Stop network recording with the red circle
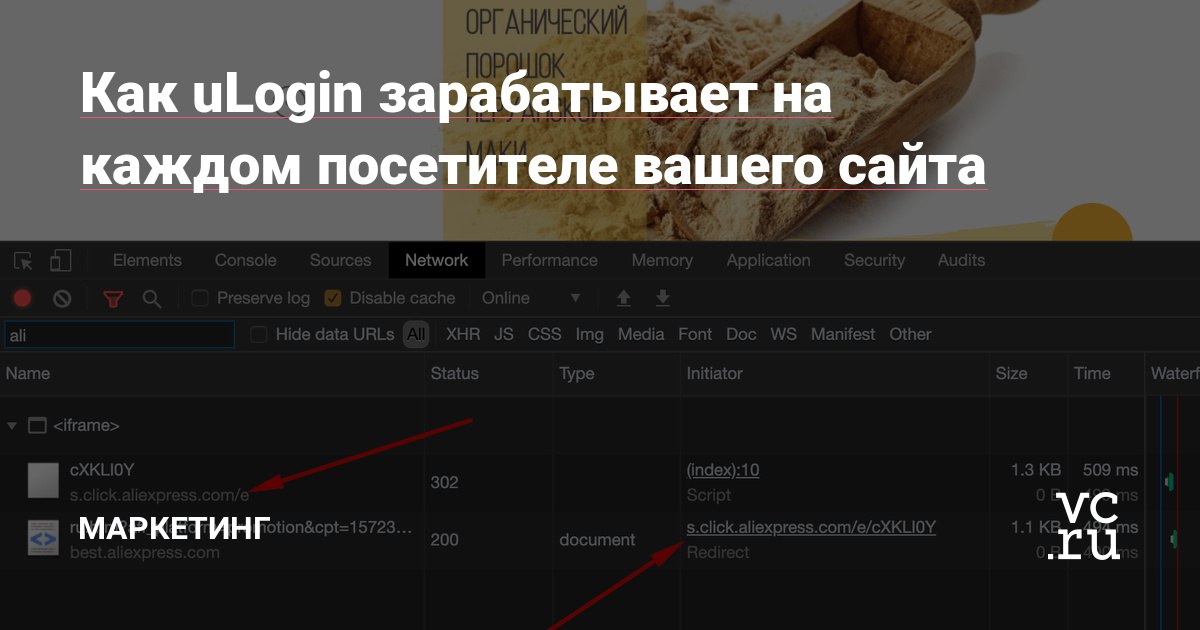Viewport: 1200px width, 630px height. pyautogui.click(x=22, y=298)
